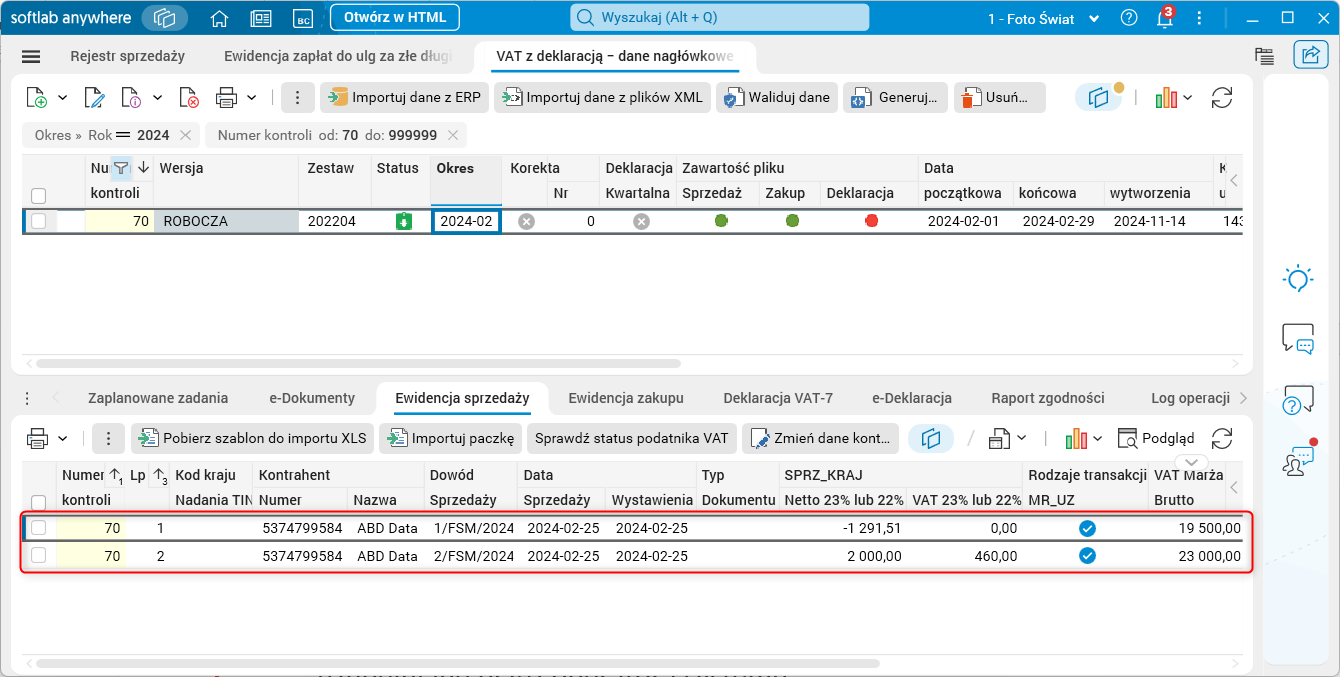Click Importuj dane z plików XML button
1340x677 pixels.
(x=603, y=97)
